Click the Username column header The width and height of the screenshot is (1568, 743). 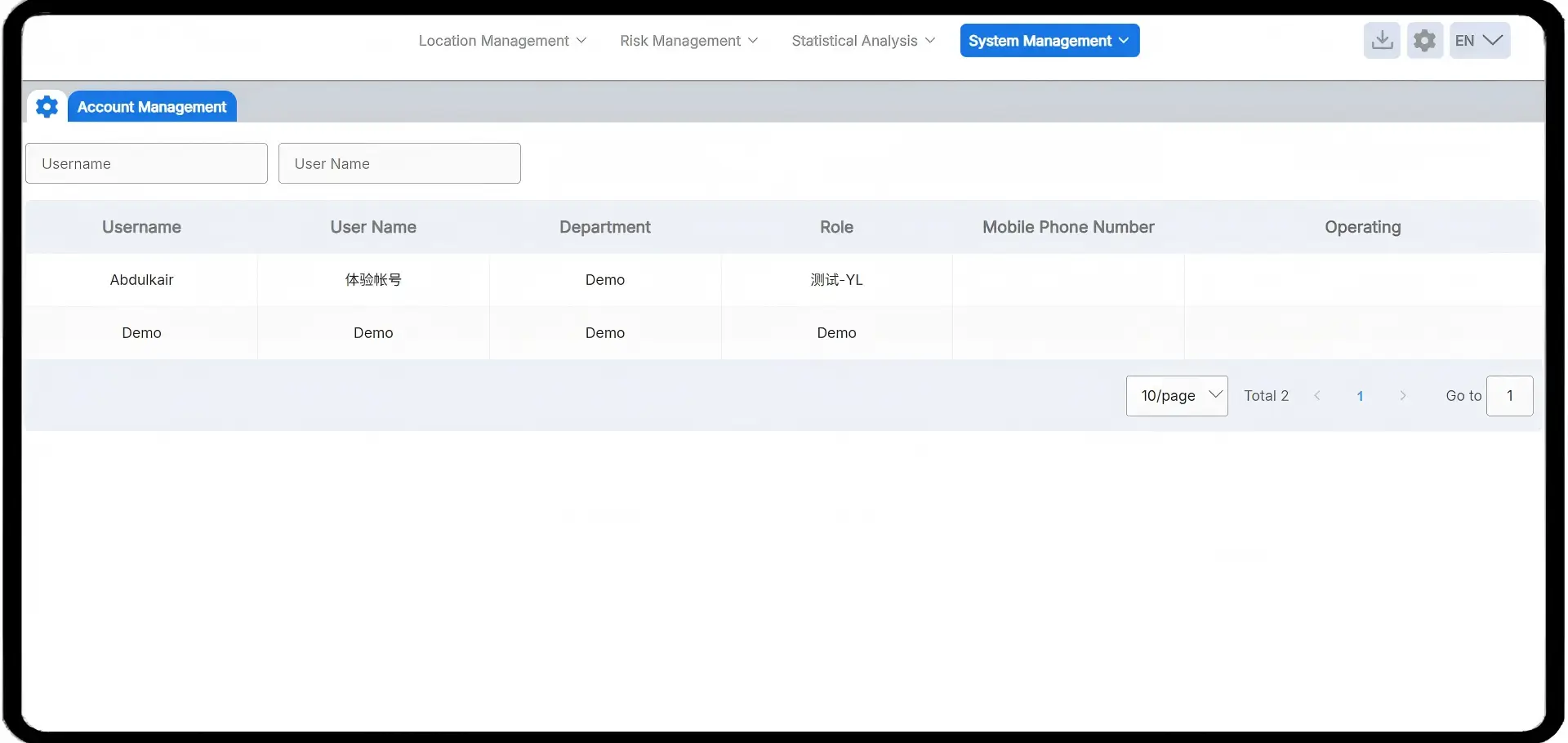click(141, 227)
